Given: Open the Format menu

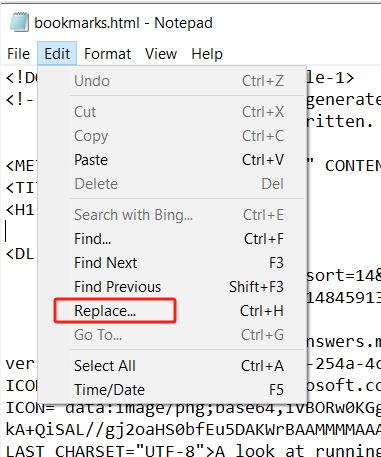Looking at the screenshot, I should tap(107, 54).
